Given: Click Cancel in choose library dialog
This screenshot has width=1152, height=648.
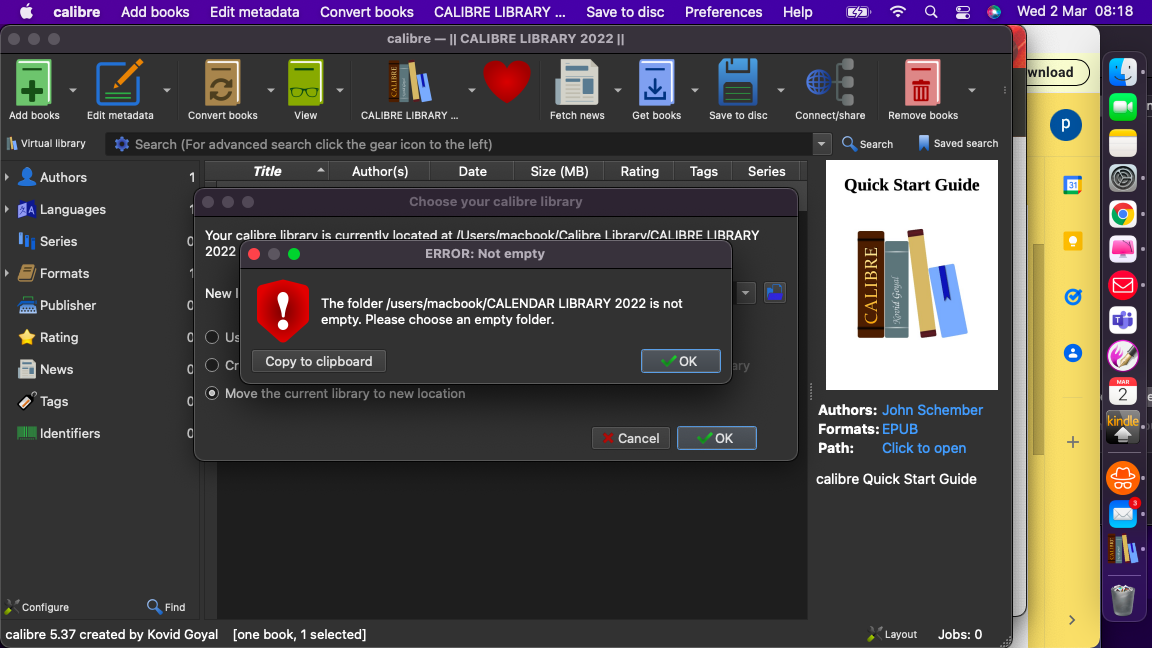Looking at the screenshot, I should (x=630, y=438).
